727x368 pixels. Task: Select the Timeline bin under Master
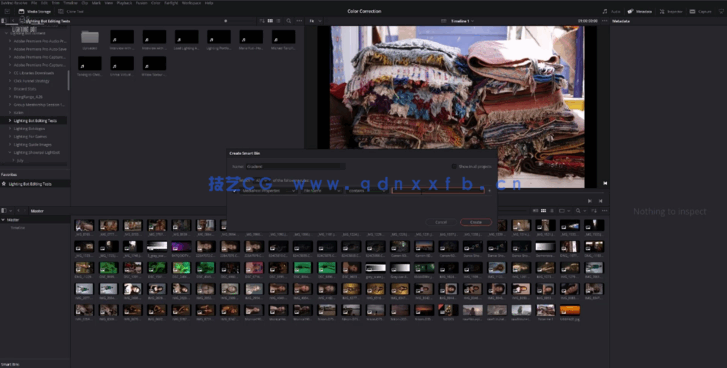[18, 228]
